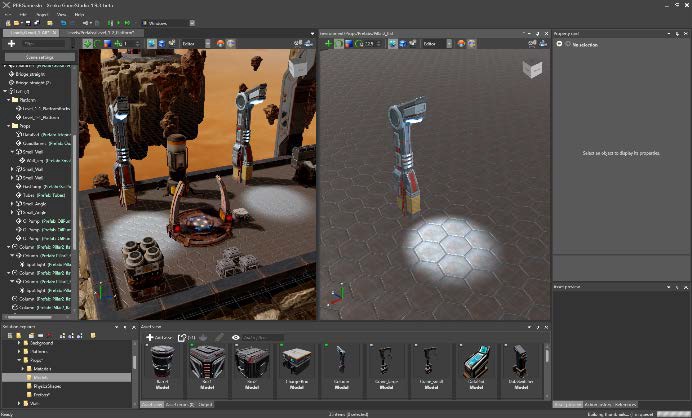The image size is (692, 418).
Task: Click the green Play button in main toolbar
Action: (119, 22)
